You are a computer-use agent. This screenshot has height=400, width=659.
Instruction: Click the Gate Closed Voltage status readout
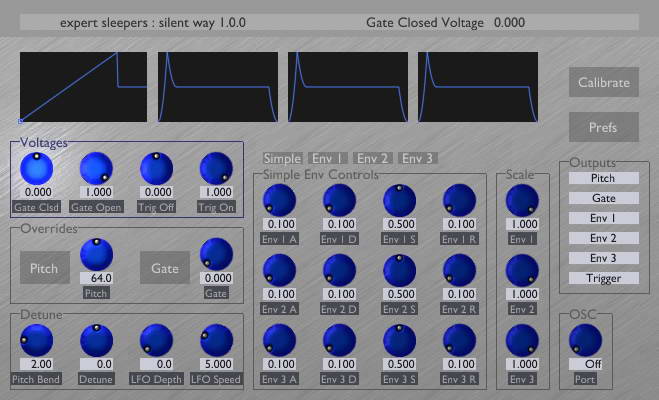tap(445, 22)
